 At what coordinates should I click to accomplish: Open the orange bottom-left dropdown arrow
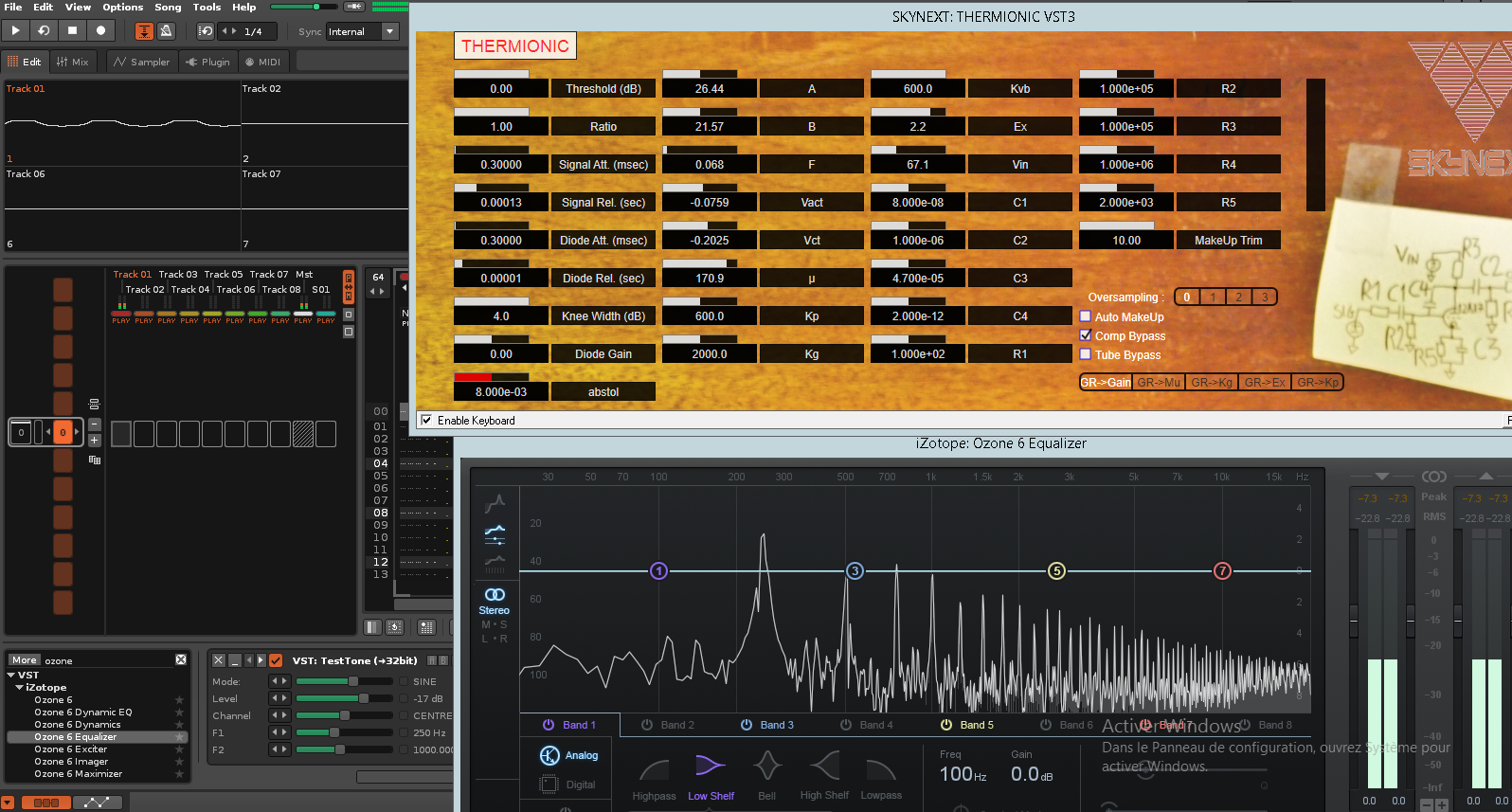point(8,803)
